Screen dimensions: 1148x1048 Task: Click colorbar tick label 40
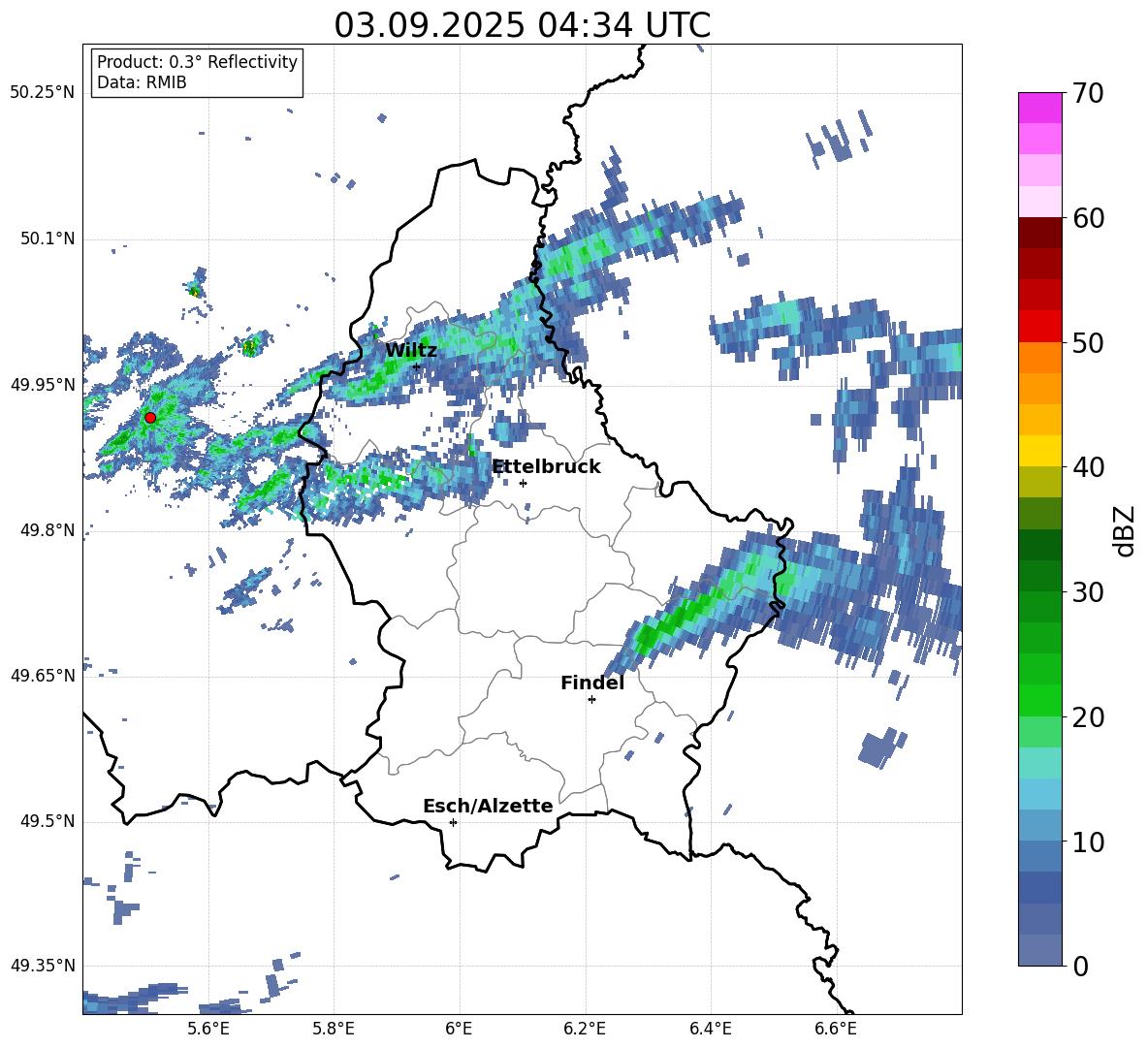pos(1088,467)
